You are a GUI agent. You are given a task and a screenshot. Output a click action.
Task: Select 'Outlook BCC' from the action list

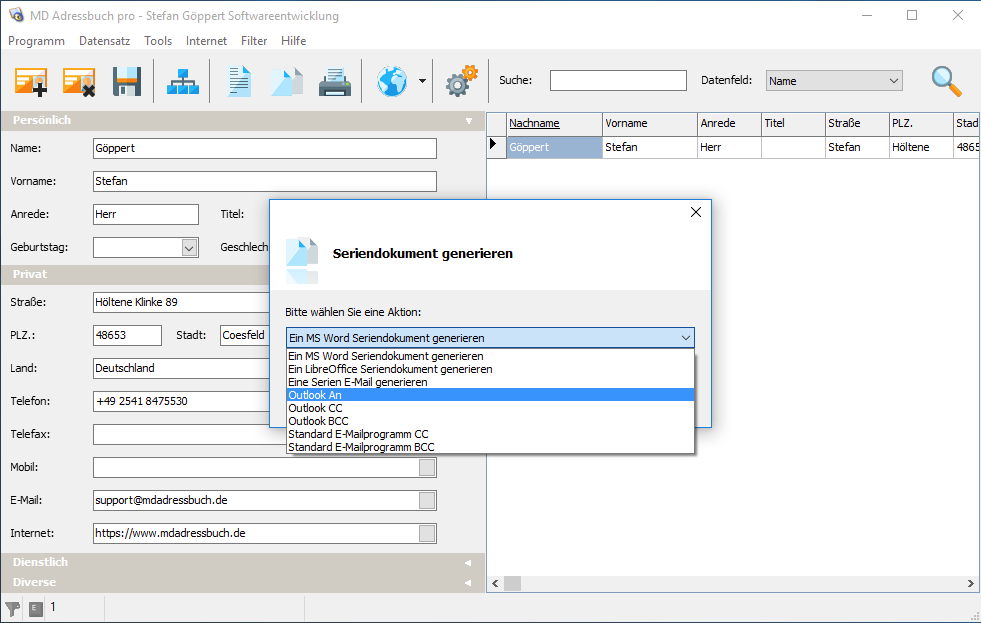[x=318, y=421]
